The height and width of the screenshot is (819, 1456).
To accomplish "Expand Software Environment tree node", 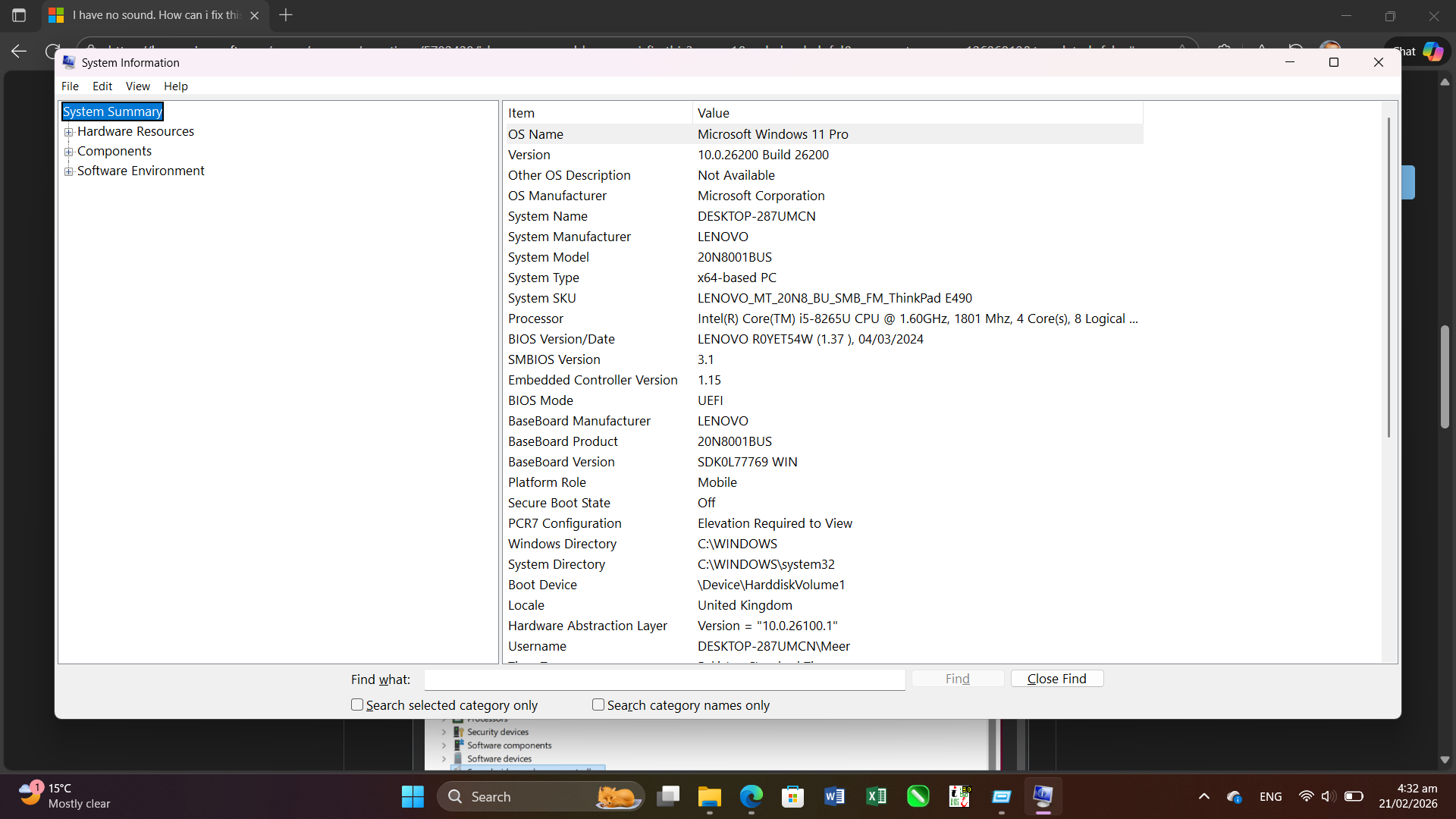I will pyautogui.click(x=69, y=171).
